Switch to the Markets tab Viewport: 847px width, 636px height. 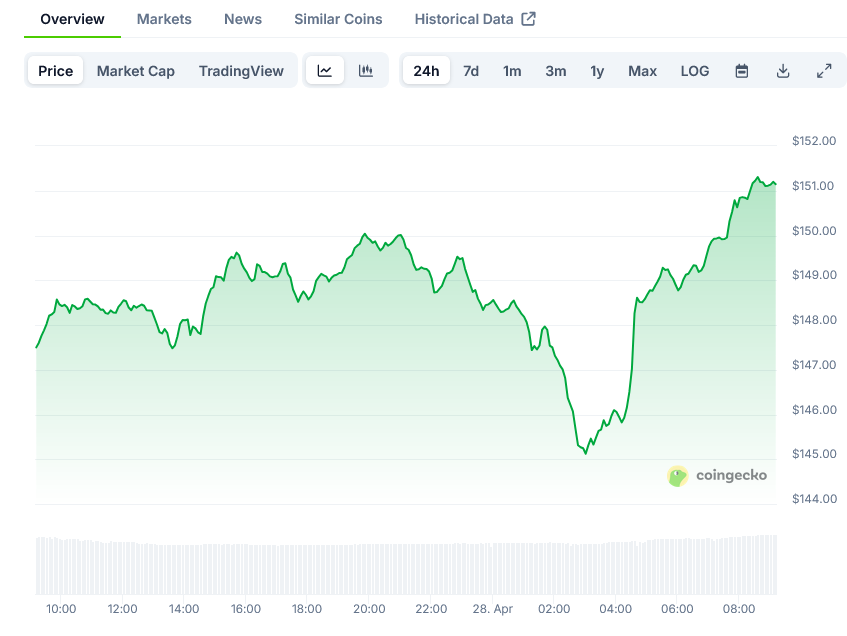164,19
